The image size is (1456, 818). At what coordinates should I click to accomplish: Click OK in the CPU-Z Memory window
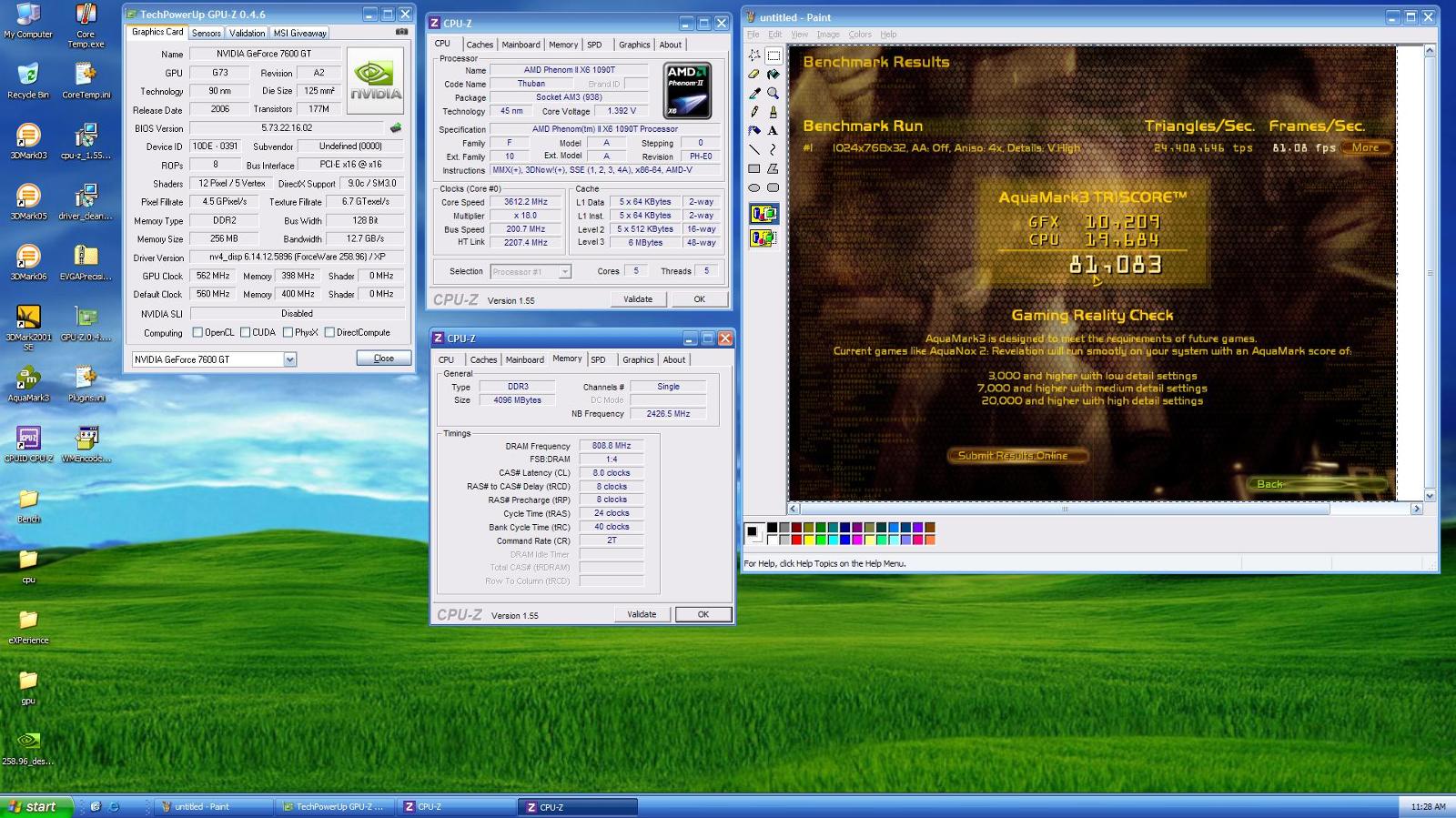coord(703,614)
